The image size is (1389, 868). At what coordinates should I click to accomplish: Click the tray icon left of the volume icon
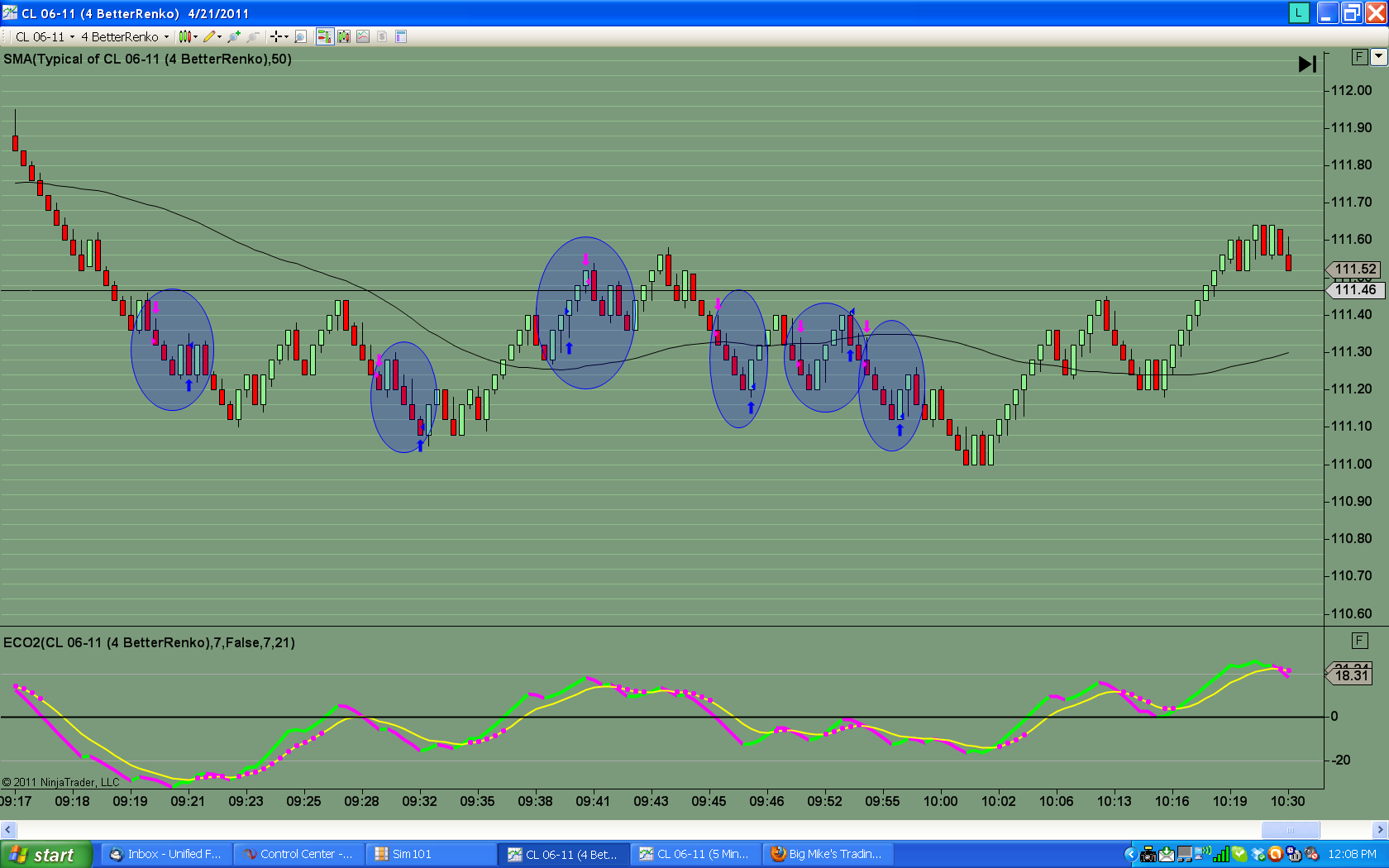click(x=1294, y=855)
